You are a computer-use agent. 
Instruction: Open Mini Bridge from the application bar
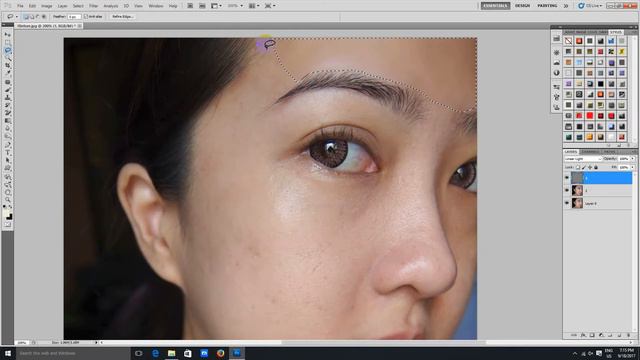[x=202, y=6]
